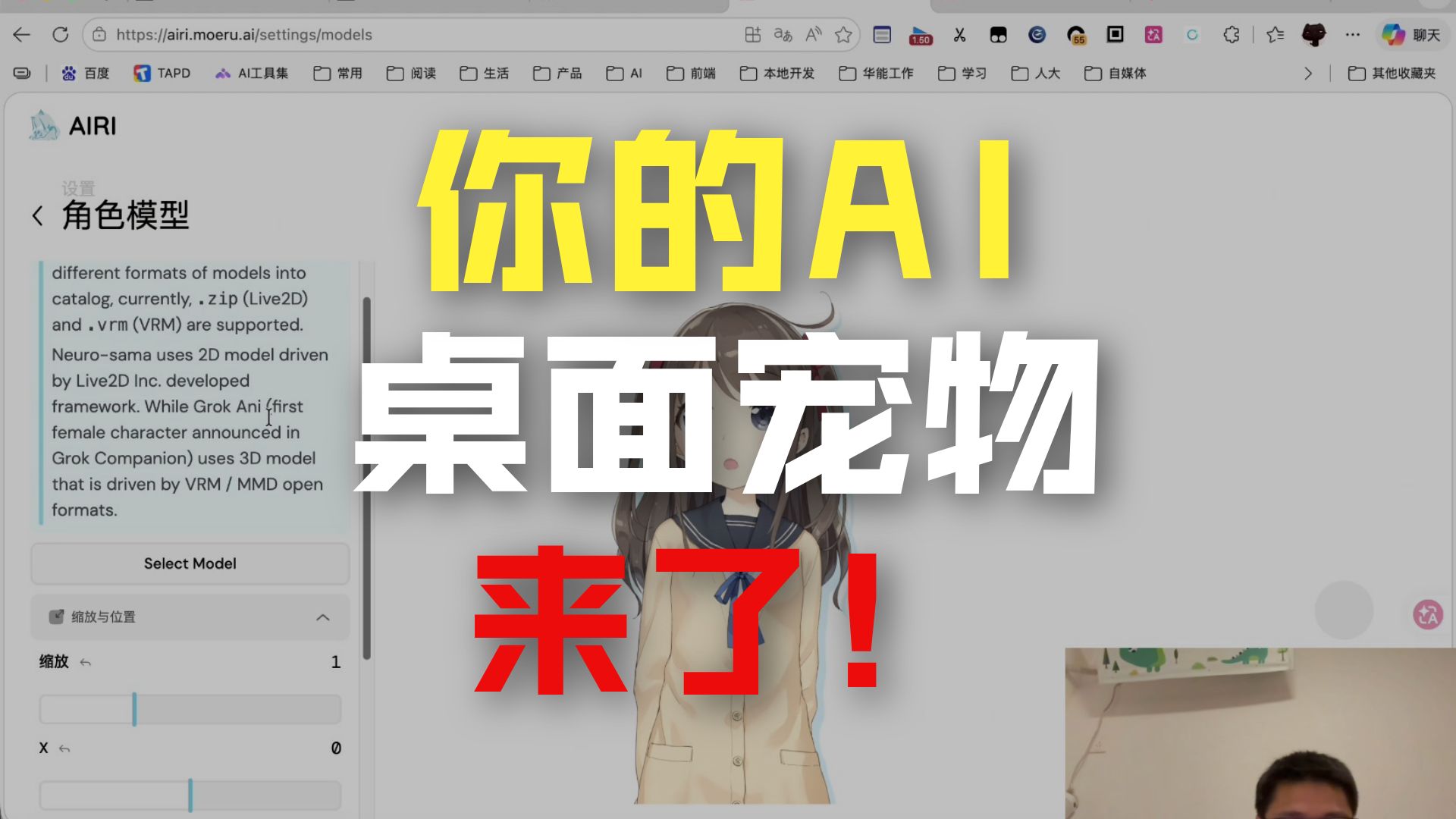
Task: Open the Copilot 聊天 chat button
Action: 1410,35
